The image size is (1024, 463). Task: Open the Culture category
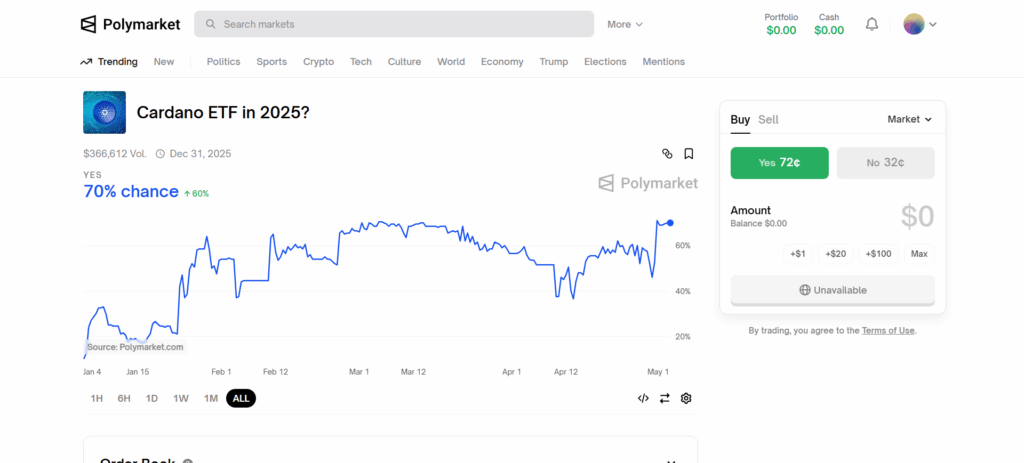pos(404,62)
